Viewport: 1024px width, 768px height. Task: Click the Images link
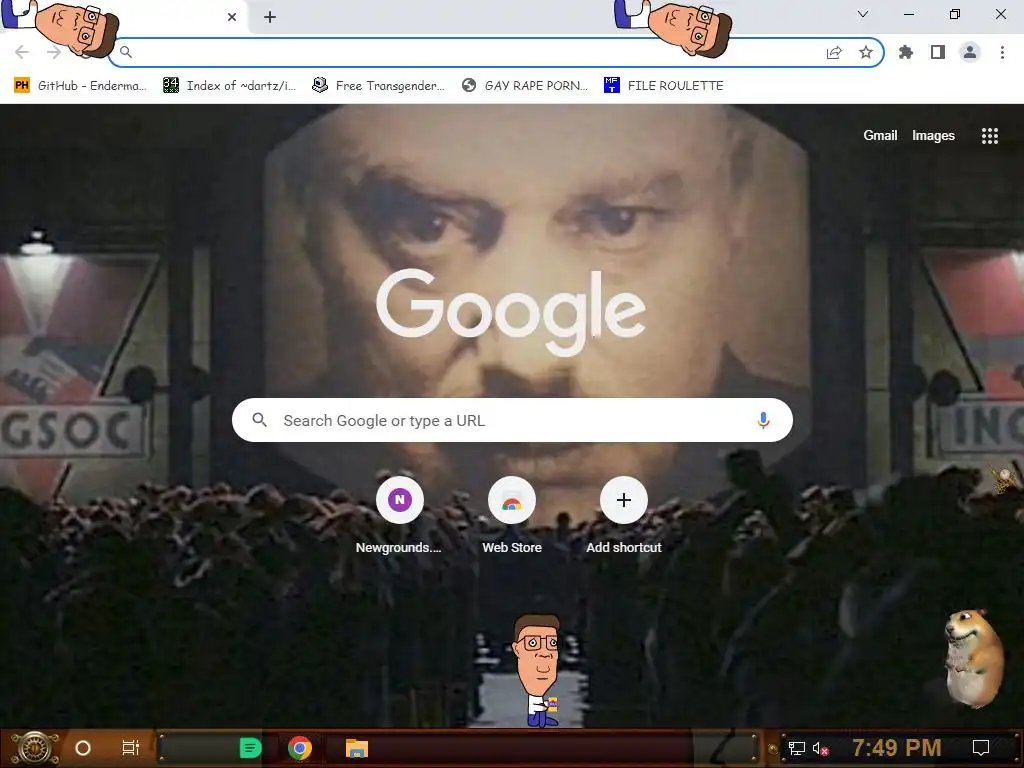point(933,135)
